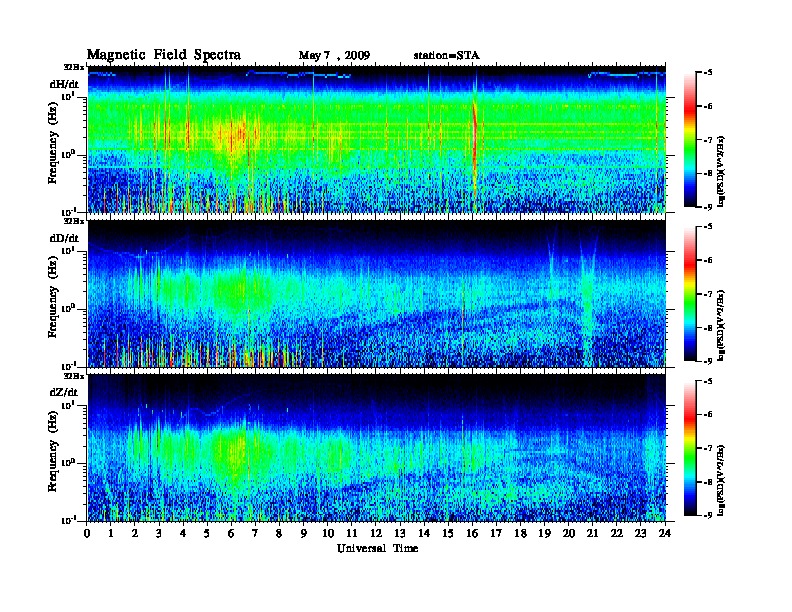Screen dimensions: 792x612
Task: Click the "-5" tick on the dH/dt color bar
Action: pos(708,72)
